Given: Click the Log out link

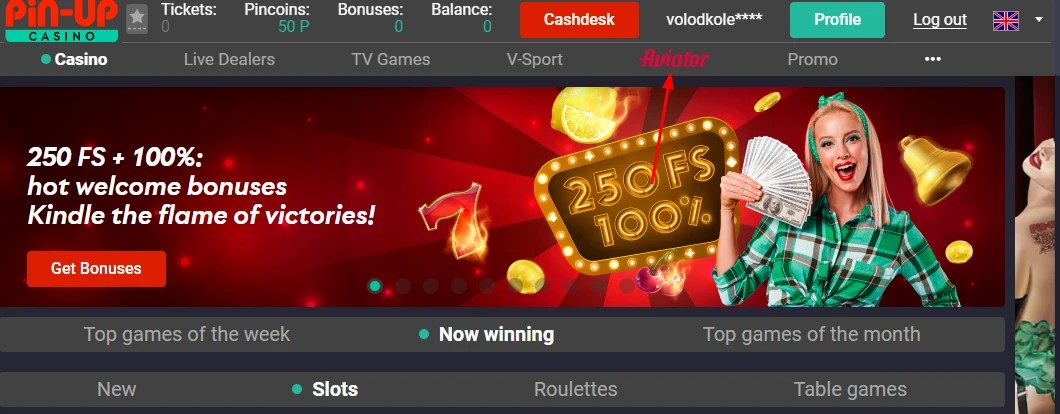Looking at the screenshot, I should click(940, 20).
